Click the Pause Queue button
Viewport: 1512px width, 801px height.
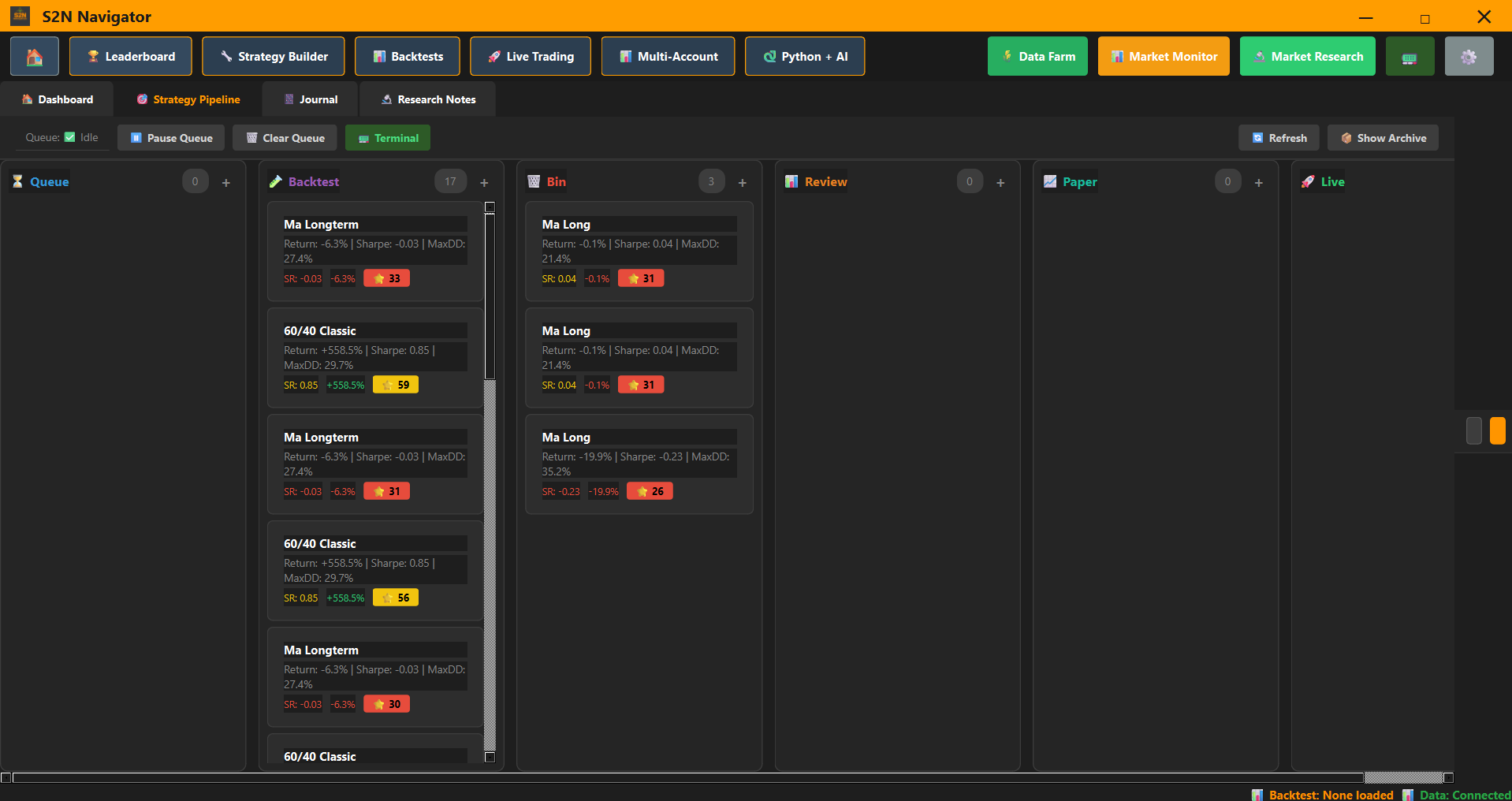pyautogui.click(x=171, y=138)
